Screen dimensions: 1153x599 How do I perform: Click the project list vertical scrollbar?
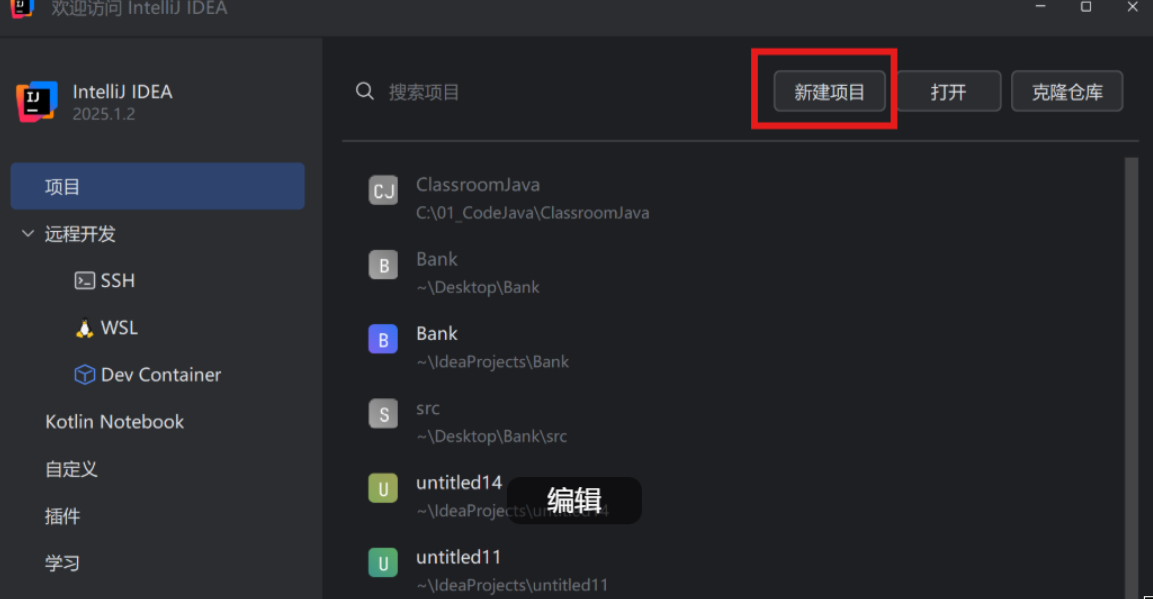1132,378
